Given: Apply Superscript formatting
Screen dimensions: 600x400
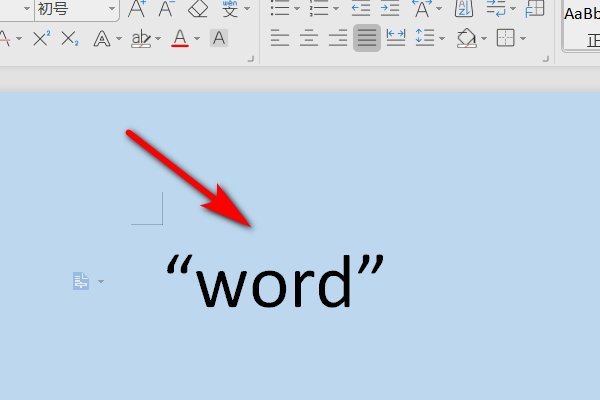Looking at the screenshot, I should [41, 38].
